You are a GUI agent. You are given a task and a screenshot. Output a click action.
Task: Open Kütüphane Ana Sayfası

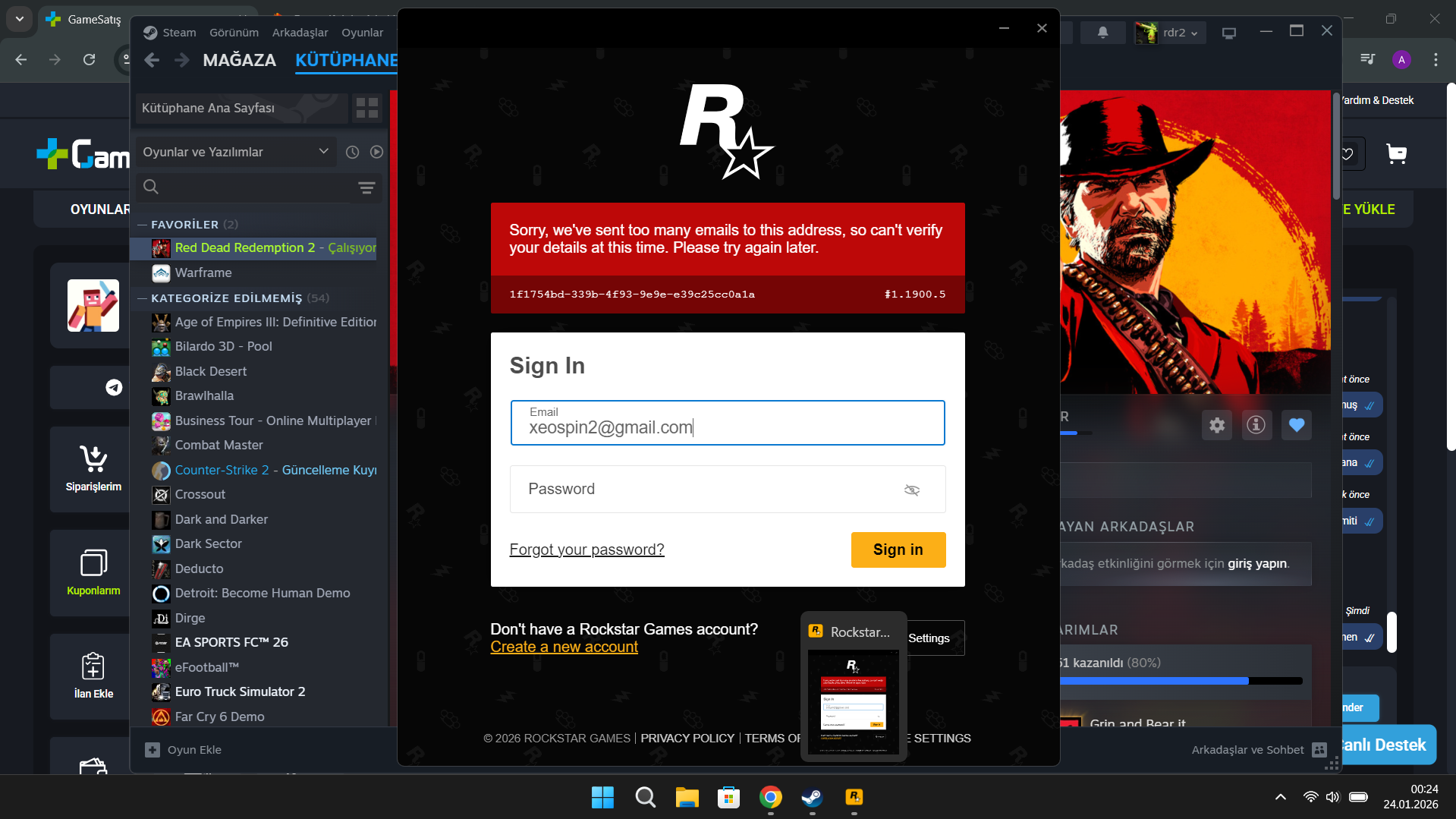click(241, 109)
